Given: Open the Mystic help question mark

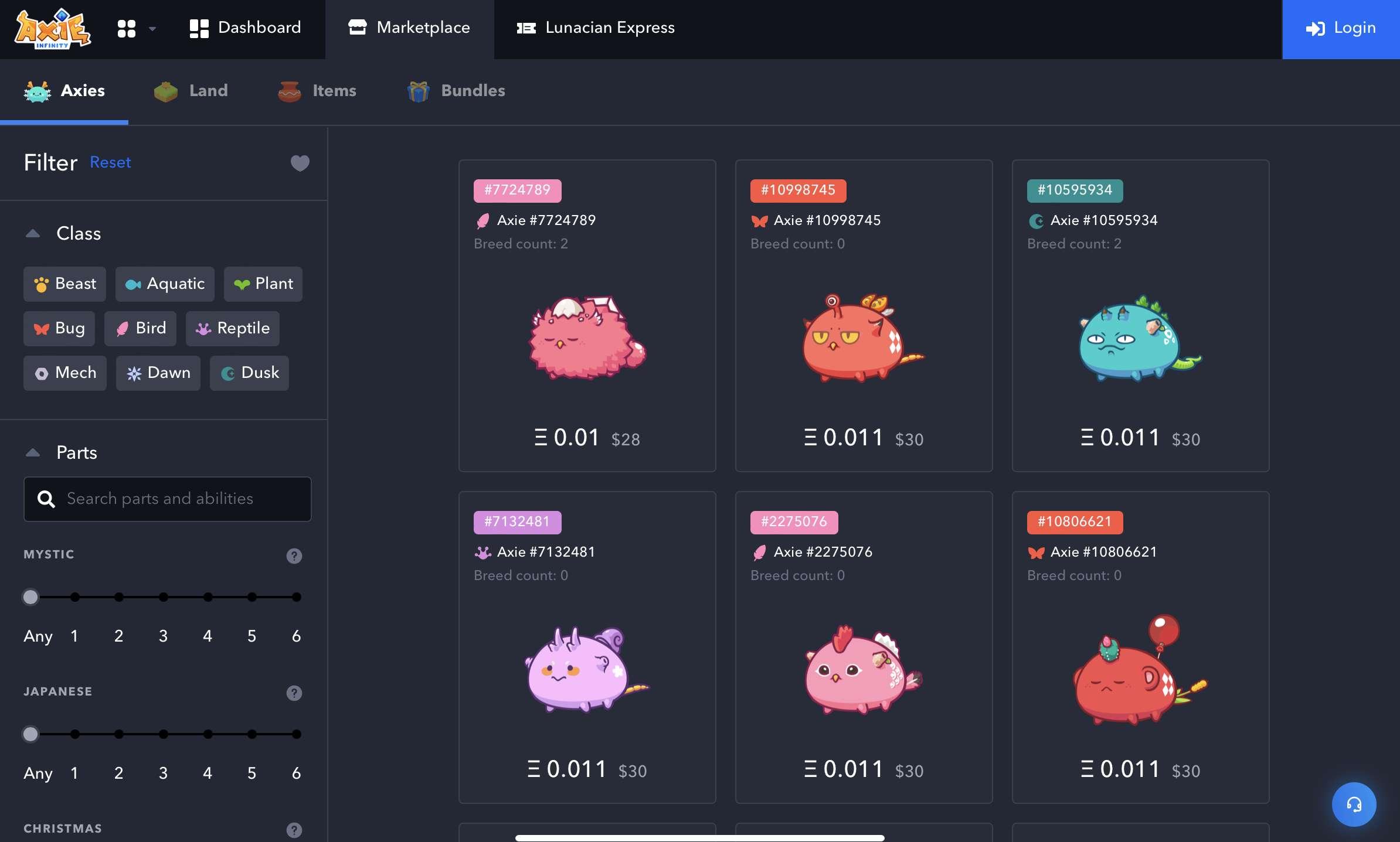Looking at the screenshot, I should tap(294, 555).
